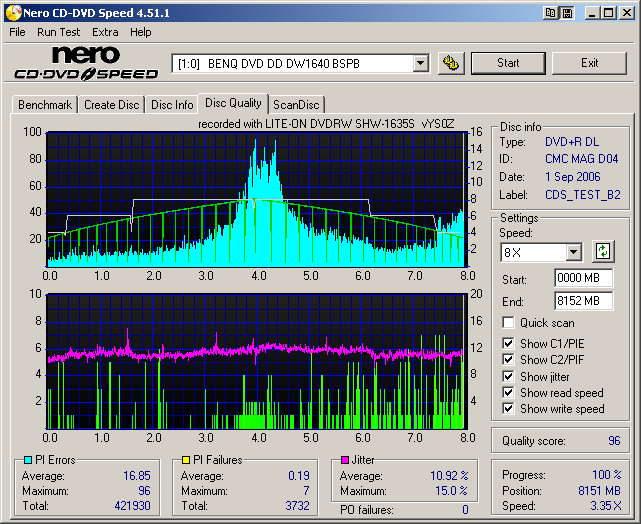Click the Quality score value 96
Screen dimensions: 641x524
point(614,441)
